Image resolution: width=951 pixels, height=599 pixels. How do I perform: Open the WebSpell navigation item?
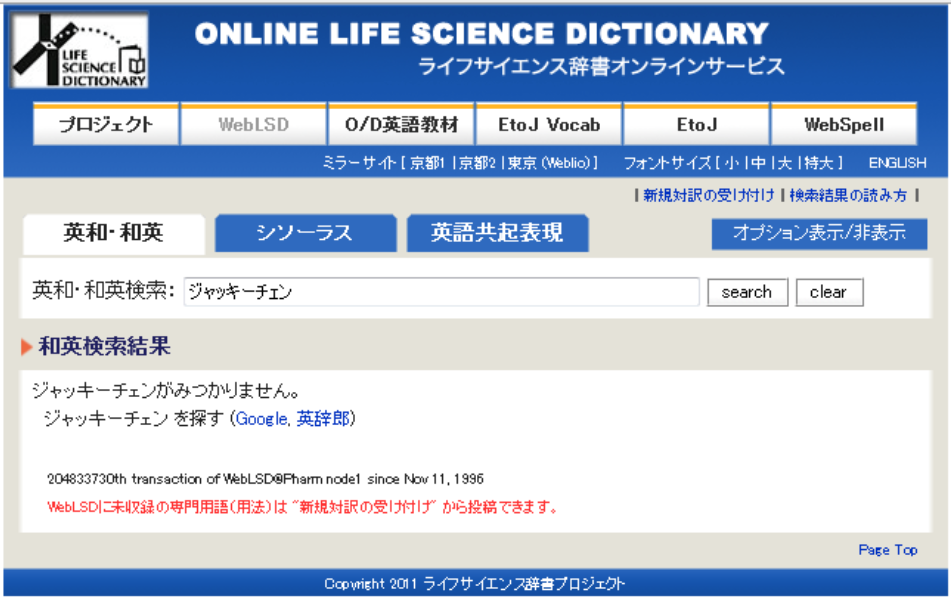843,125
